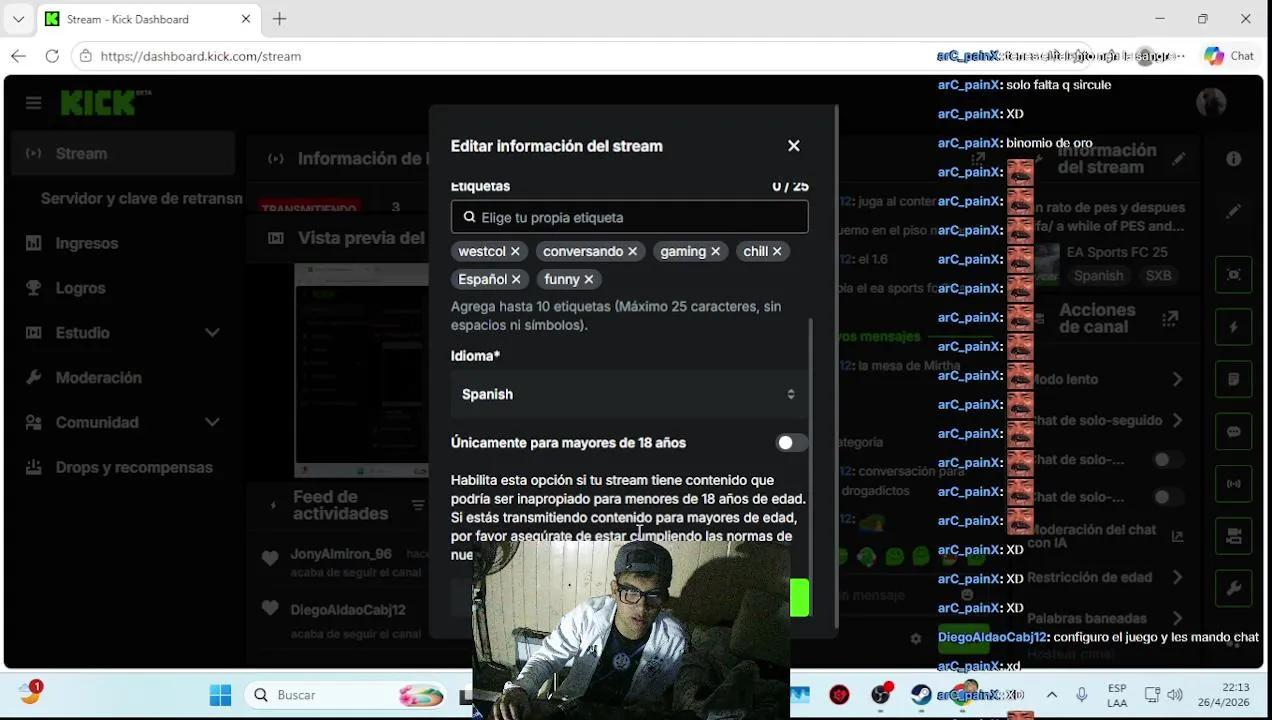The image size is (1272, 720).
Task: Click the stream preview thumbnail
Action: [x=361, y=370]
